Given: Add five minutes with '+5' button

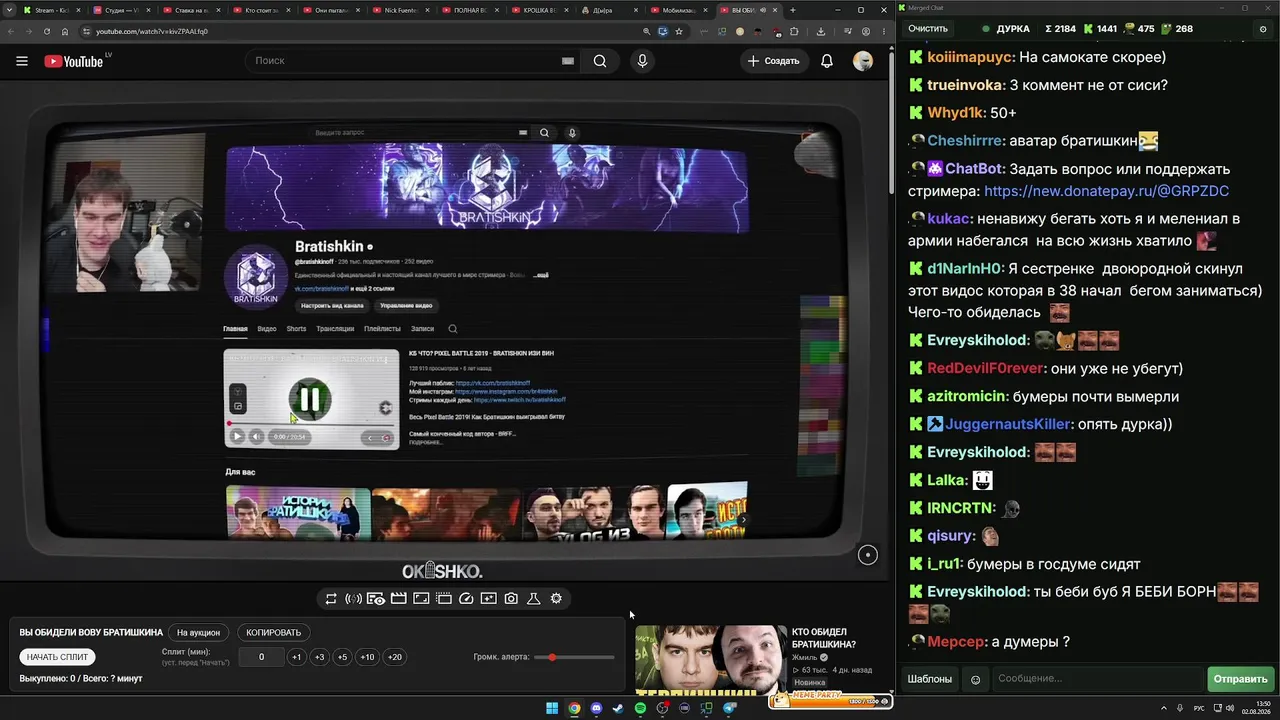Looking at the screenshot, I should tap(342, 657).
